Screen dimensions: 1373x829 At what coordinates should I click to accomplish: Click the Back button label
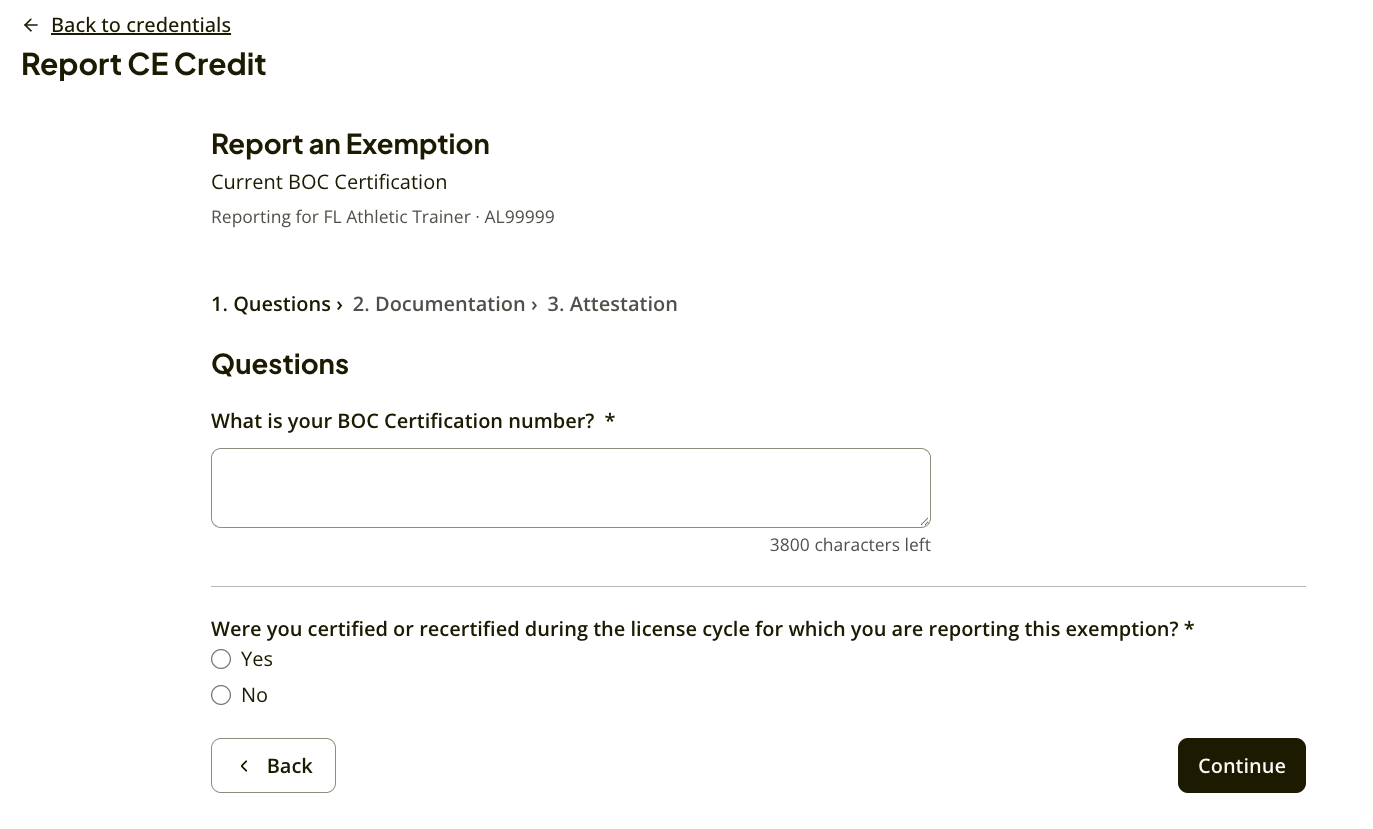pos(290,766)
